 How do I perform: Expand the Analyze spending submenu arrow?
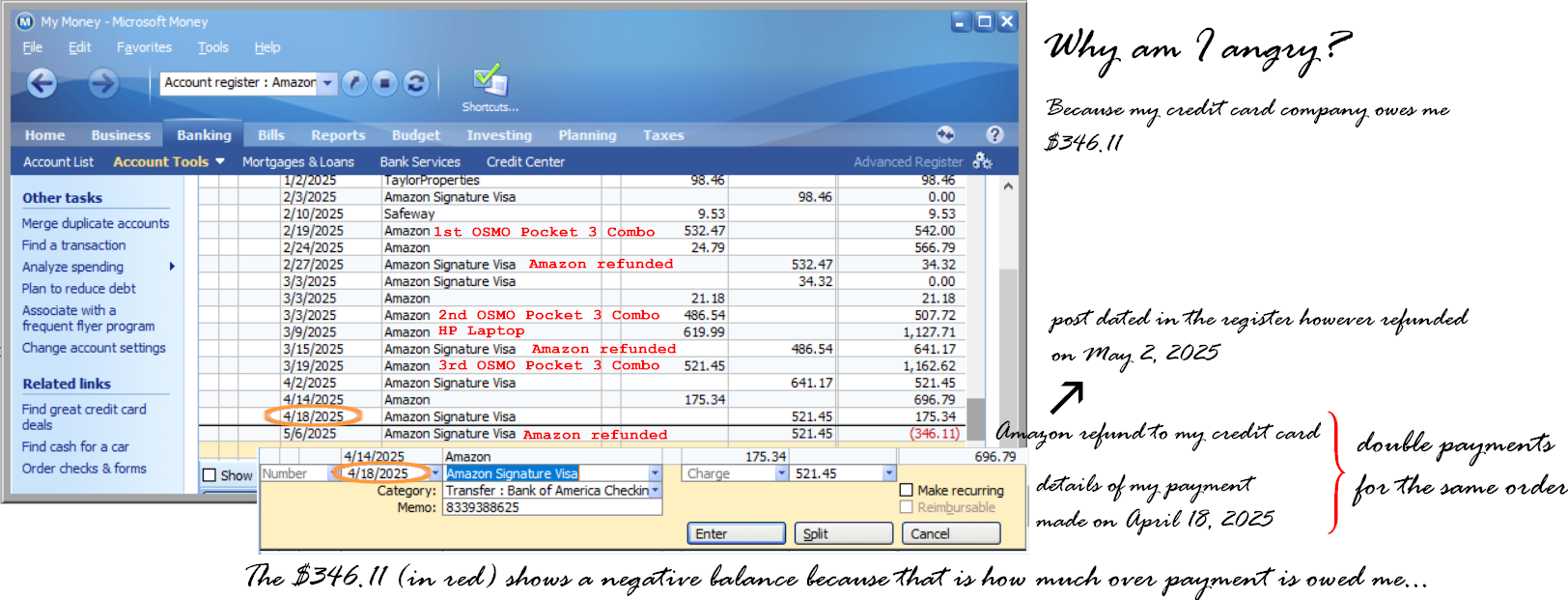172,267
